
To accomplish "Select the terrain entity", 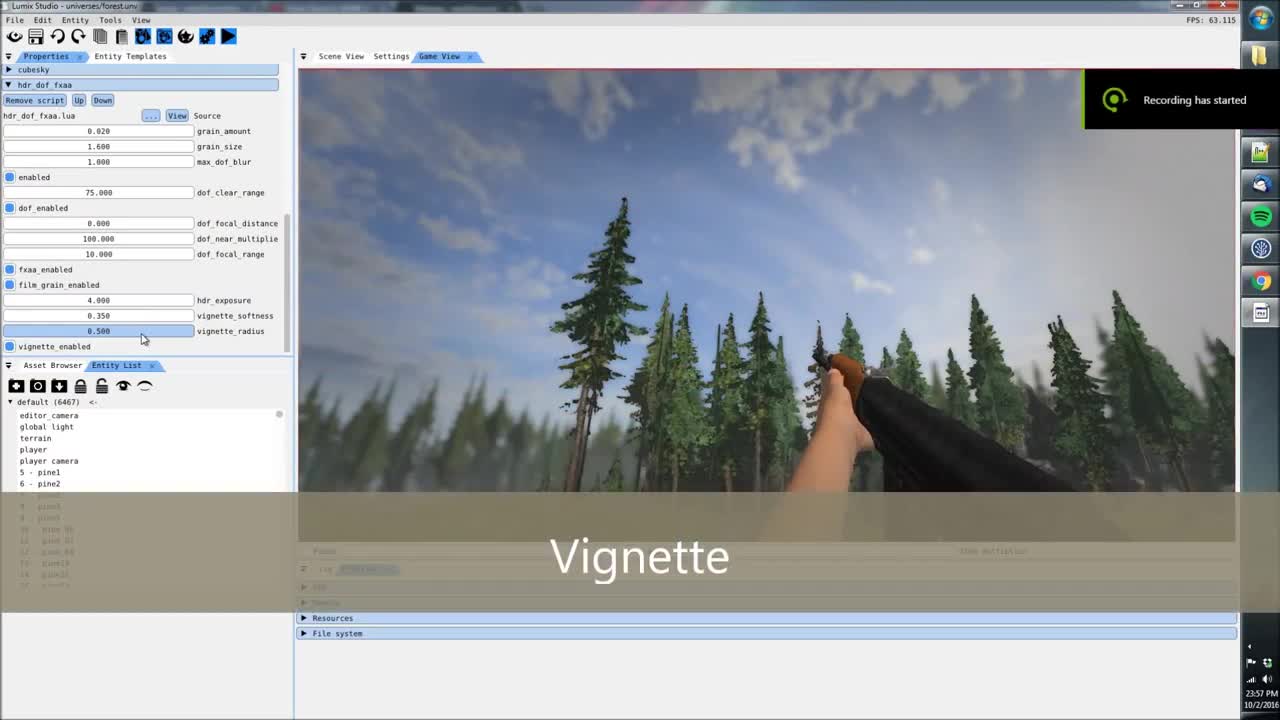I will (x=35, y=438).
